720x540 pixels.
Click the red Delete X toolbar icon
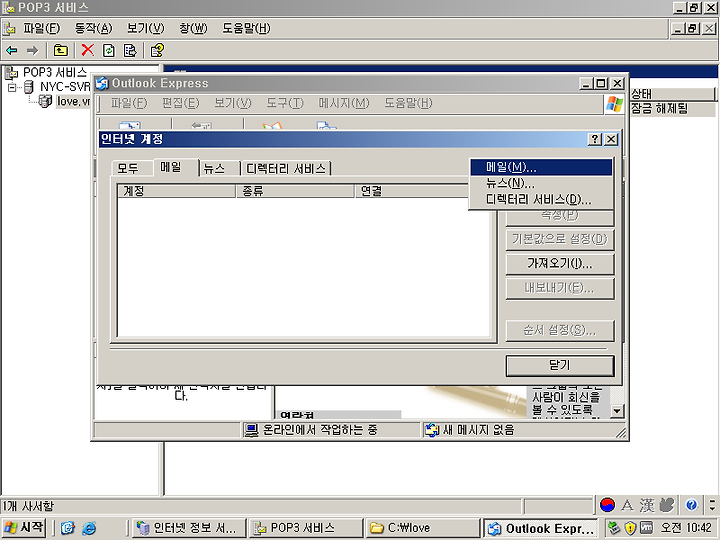coord(87,50)
